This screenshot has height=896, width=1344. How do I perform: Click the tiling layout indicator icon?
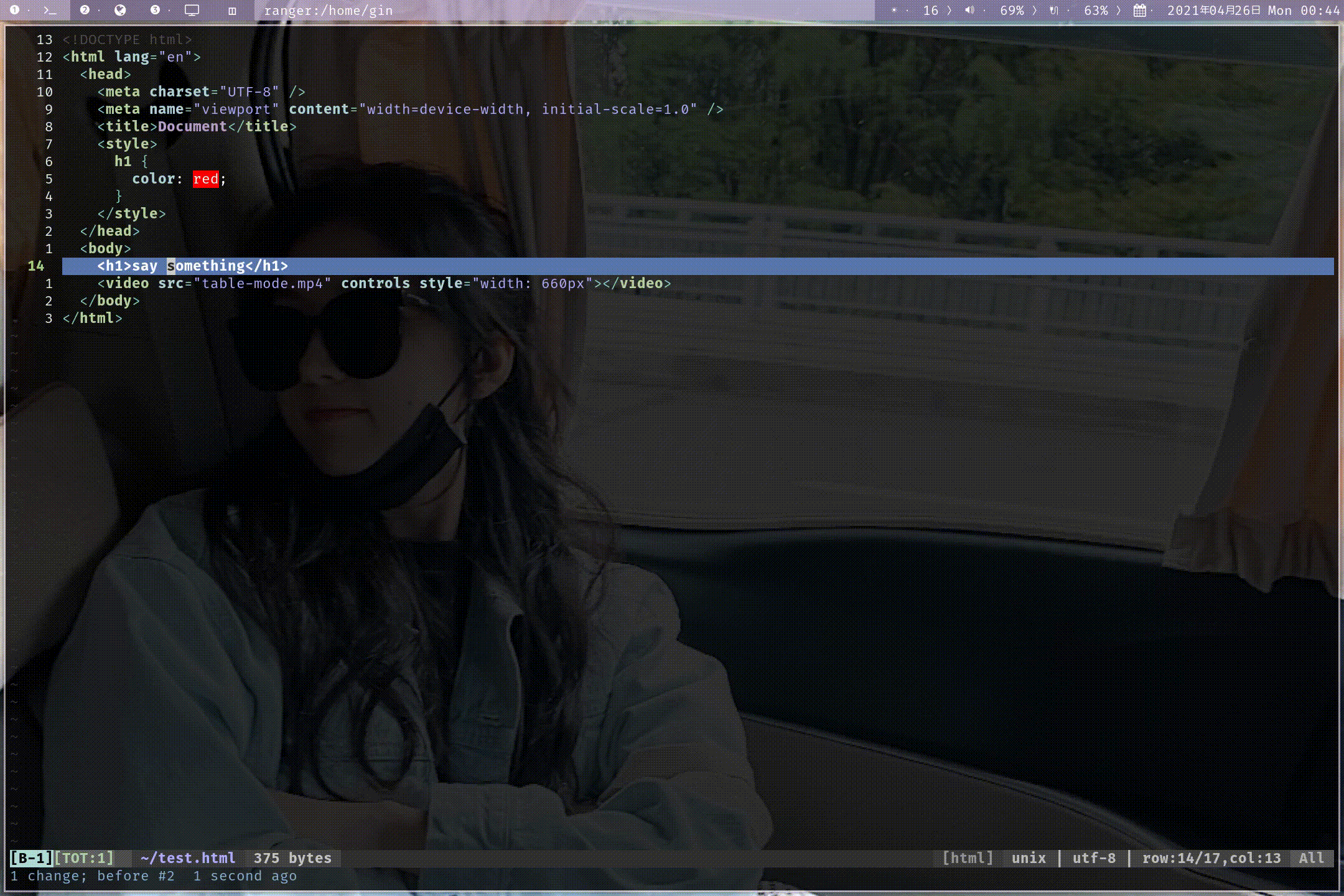pyautogui.click(x=232, y=11)
